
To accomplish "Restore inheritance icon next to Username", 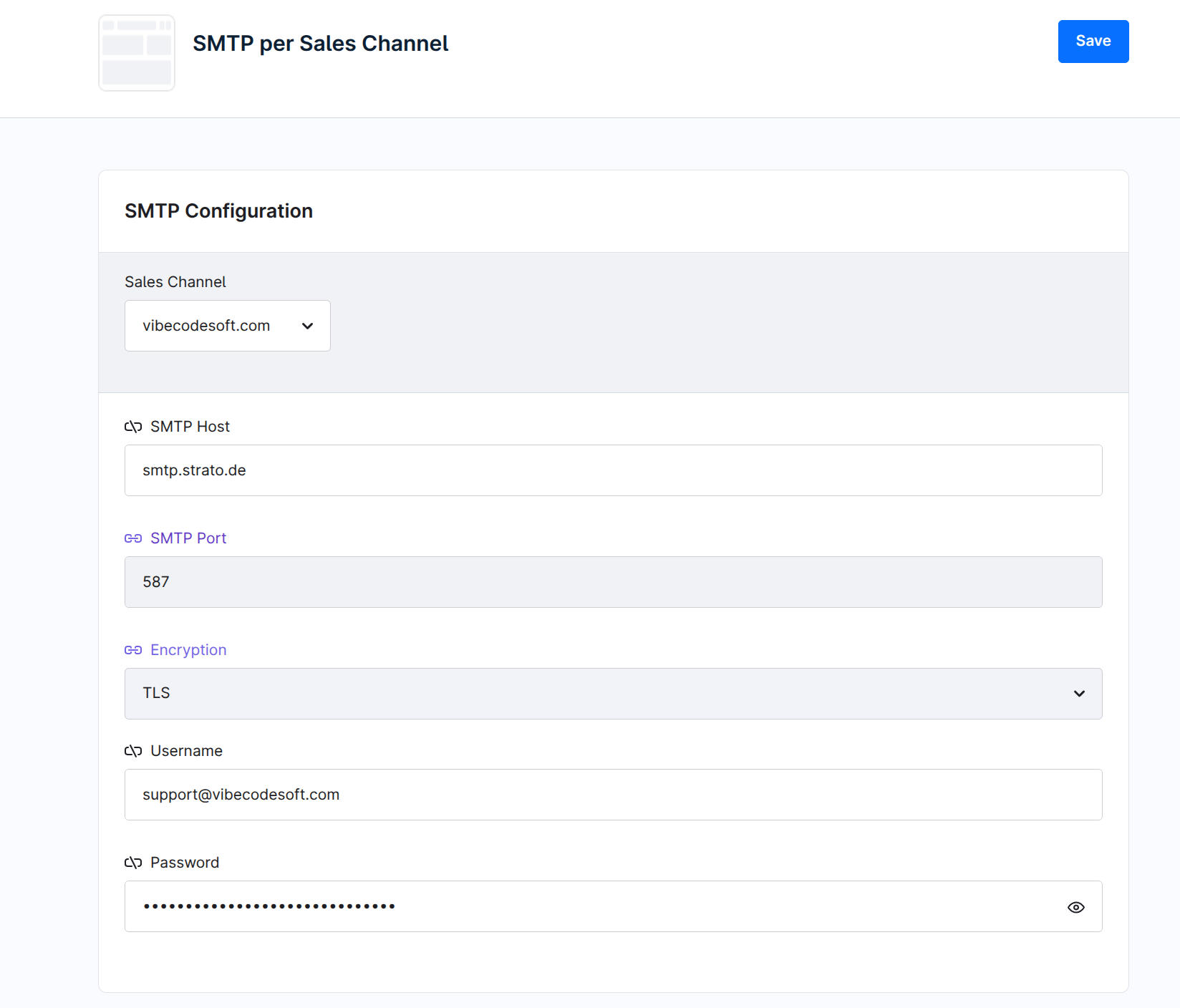I will point(133,751).
